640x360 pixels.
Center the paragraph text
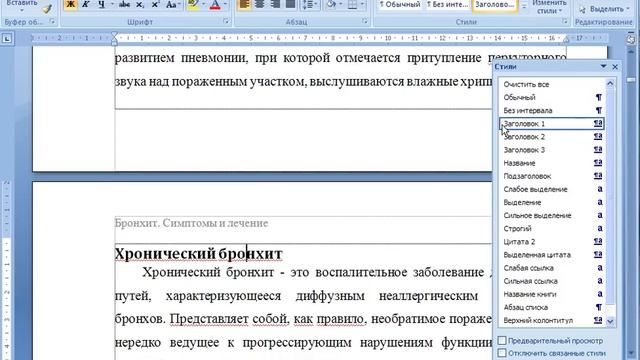point(260,4)
